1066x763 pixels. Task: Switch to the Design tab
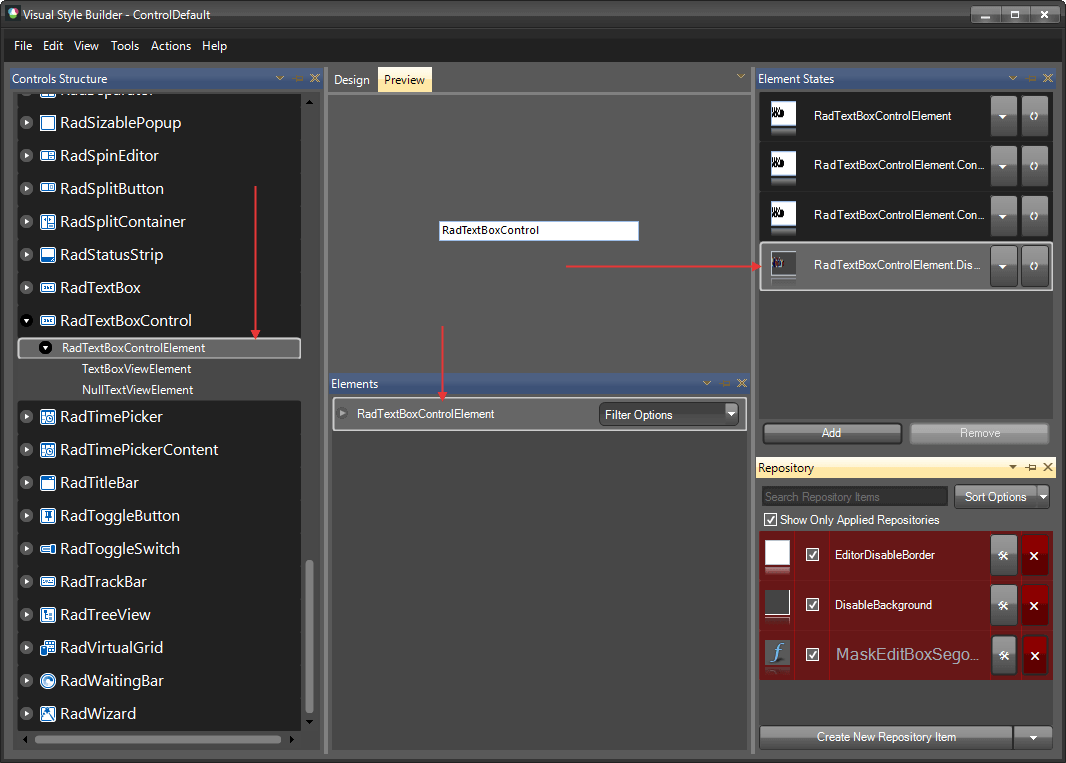tap(352, 79)
